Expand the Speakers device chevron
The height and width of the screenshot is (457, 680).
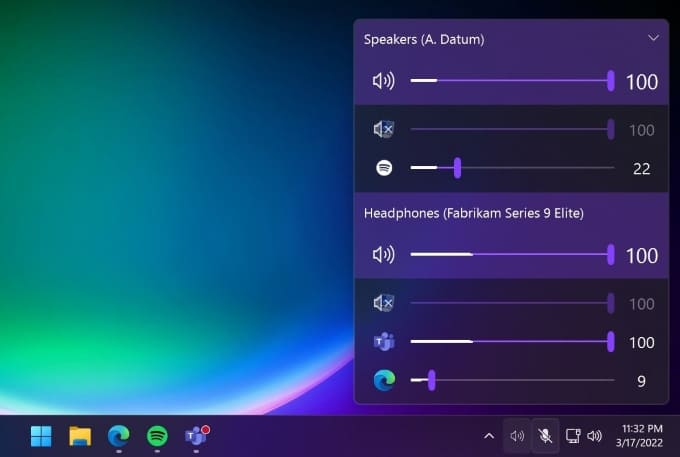click(x=654, y=38)
